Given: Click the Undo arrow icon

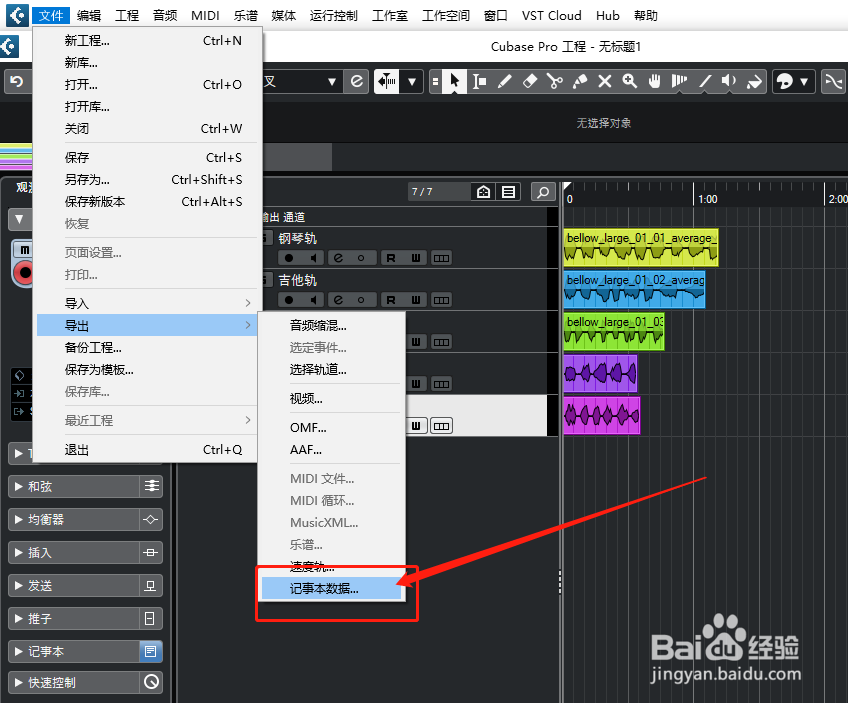Looking at the screenshot, I should click(17, 82).
